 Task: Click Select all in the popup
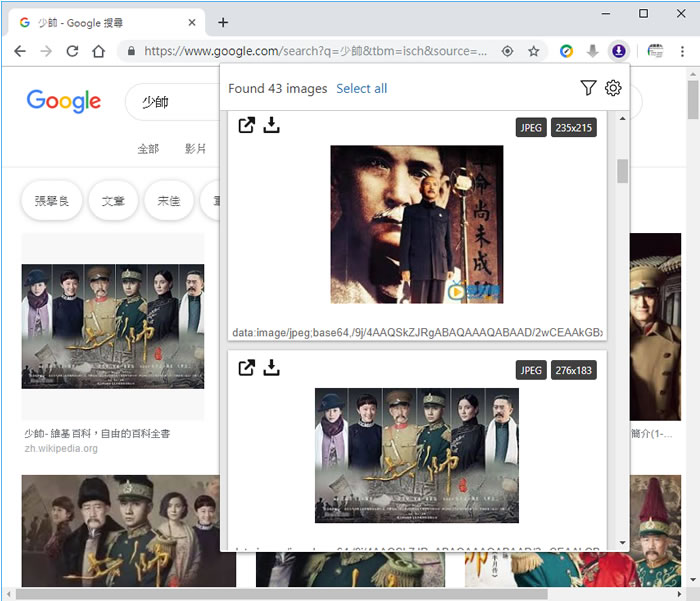(362, 88)
